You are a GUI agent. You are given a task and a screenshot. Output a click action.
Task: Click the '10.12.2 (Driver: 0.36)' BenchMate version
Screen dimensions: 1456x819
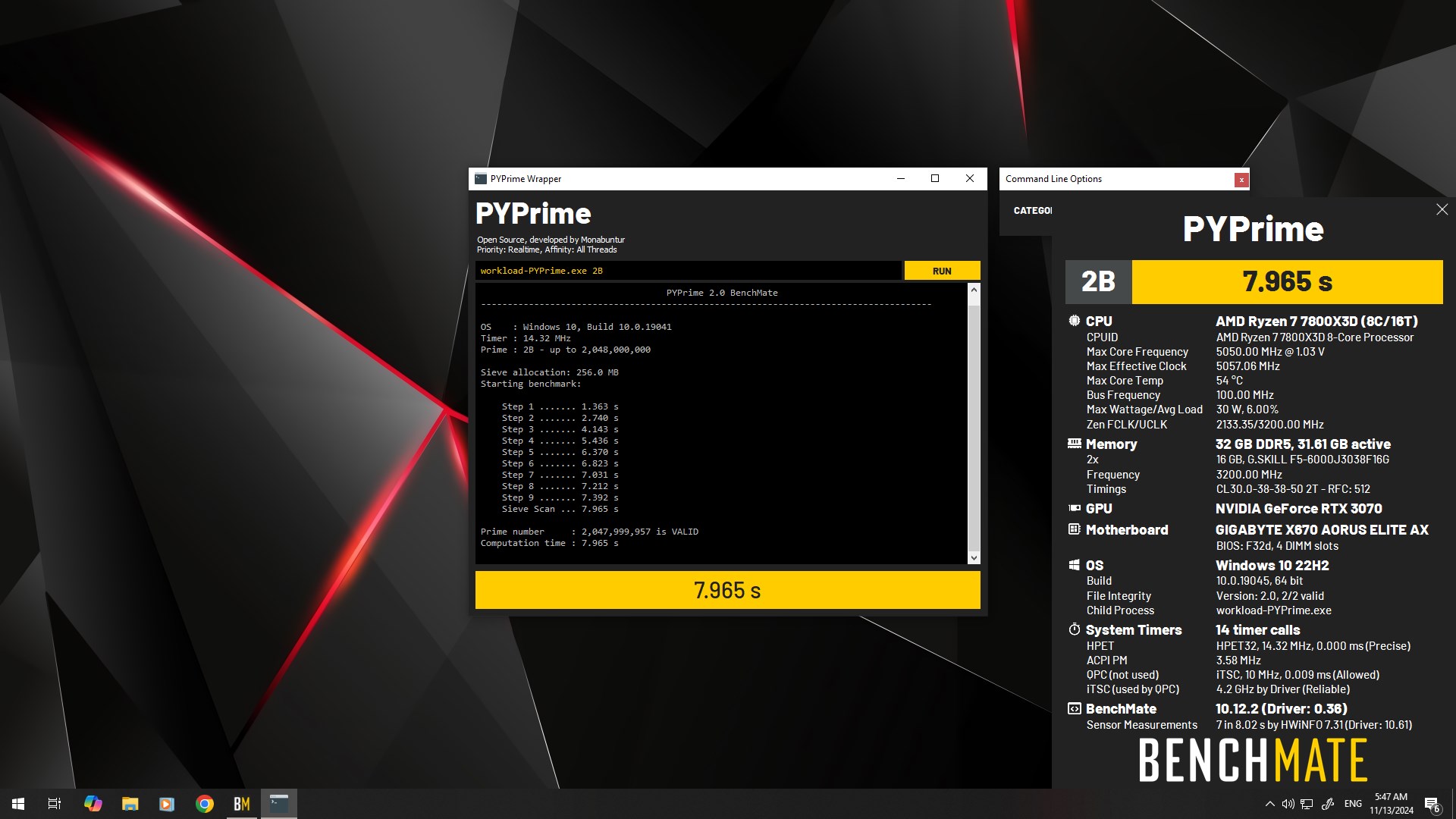1281,708
